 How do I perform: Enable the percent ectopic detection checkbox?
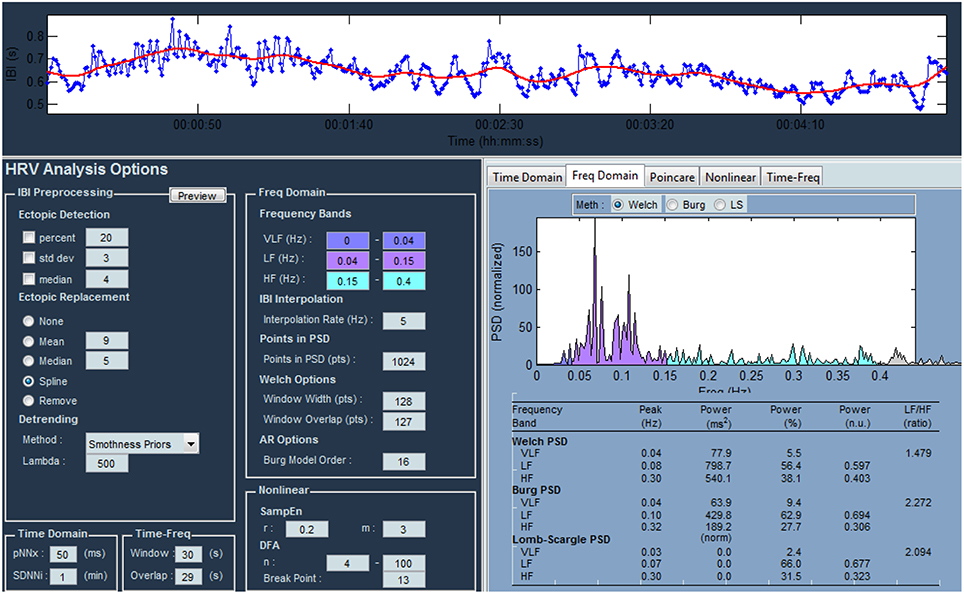(28, 237)
